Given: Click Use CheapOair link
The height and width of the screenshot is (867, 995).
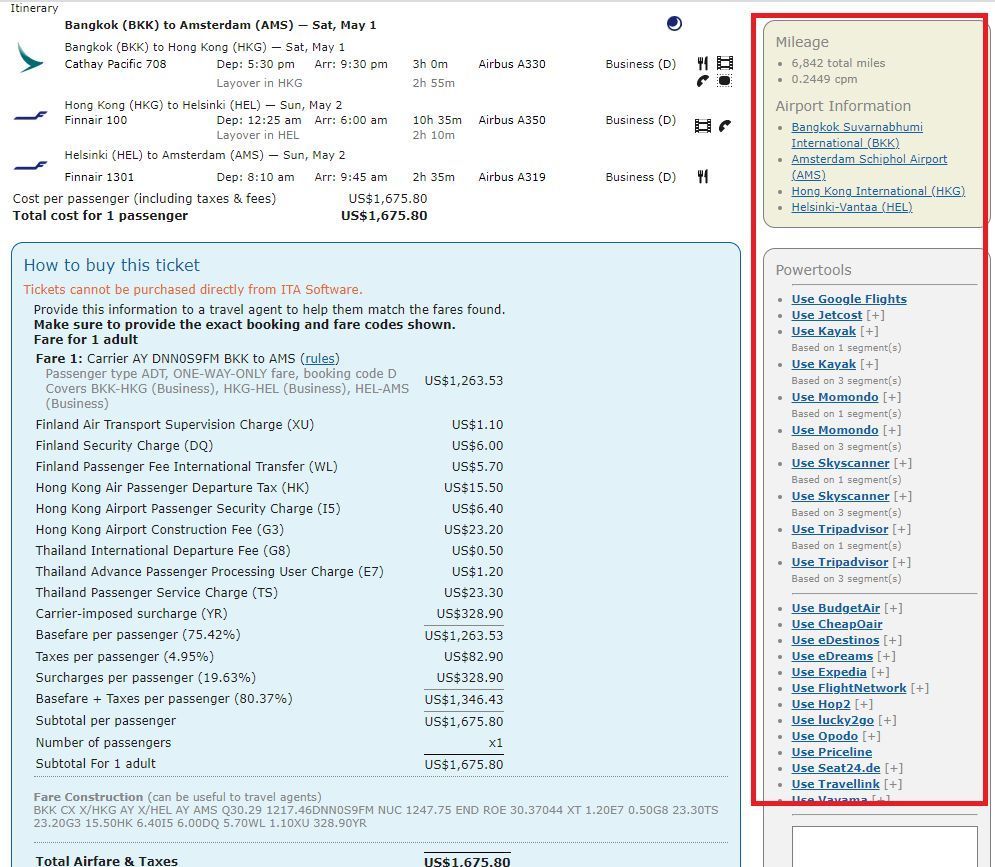Looking at the screenshot, I should click(x=837, y=624).
